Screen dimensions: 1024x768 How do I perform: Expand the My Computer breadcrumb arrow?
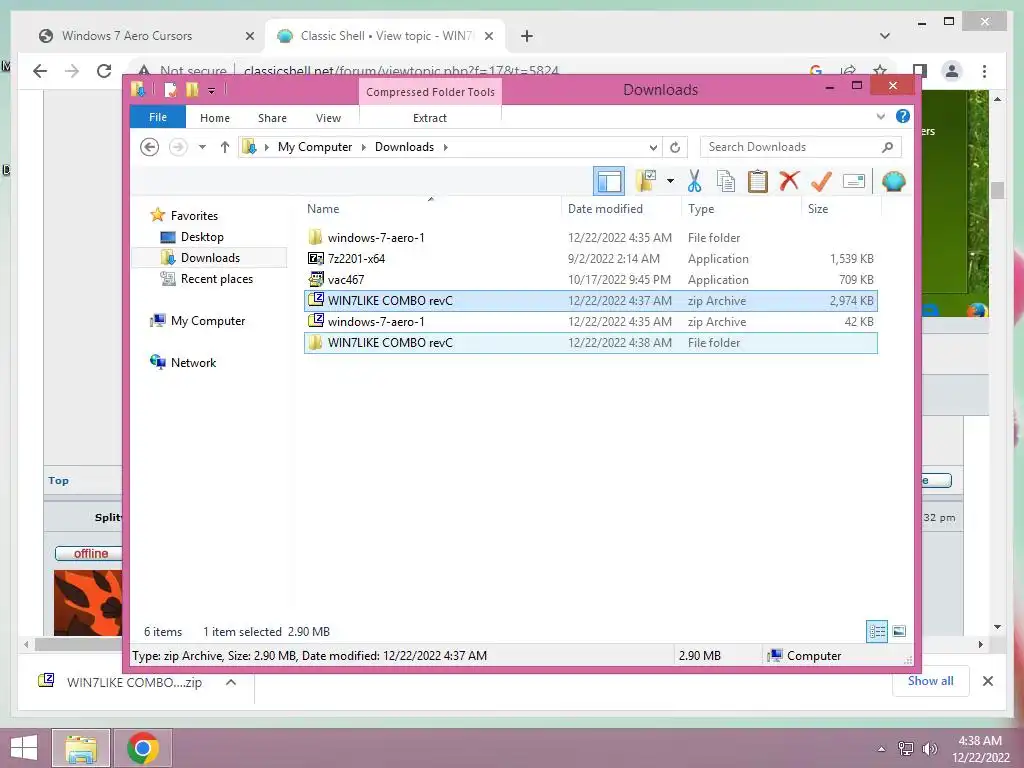coord(364,147)
